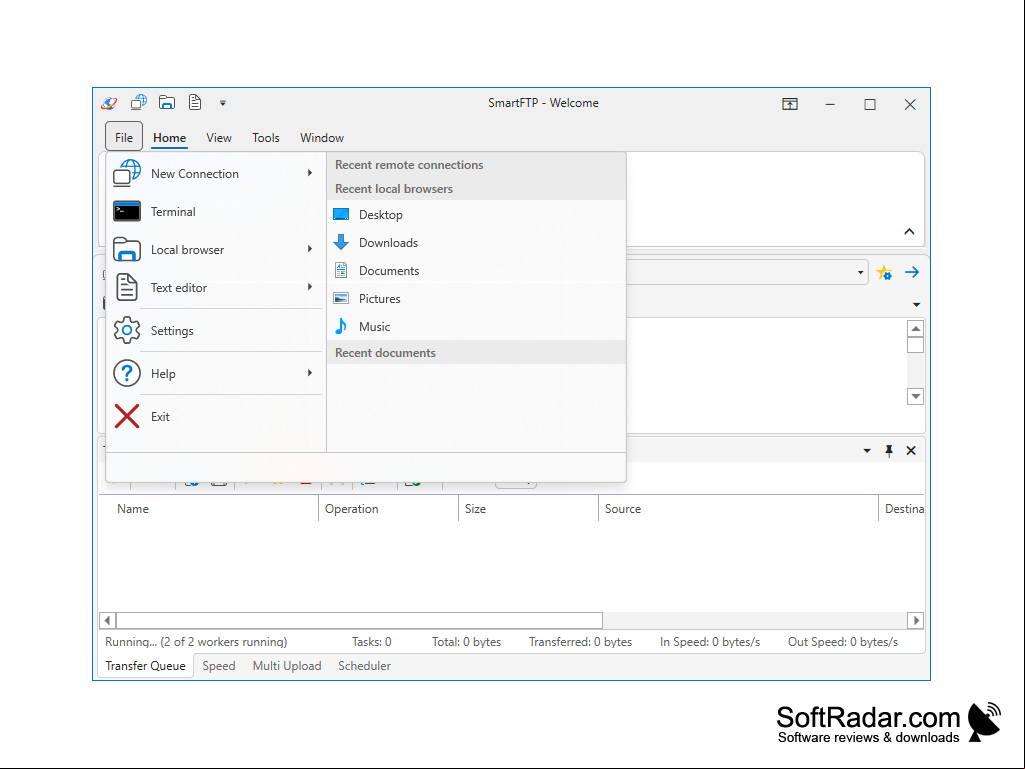Click queue horizontal scroll right arrow

(916, 620)
